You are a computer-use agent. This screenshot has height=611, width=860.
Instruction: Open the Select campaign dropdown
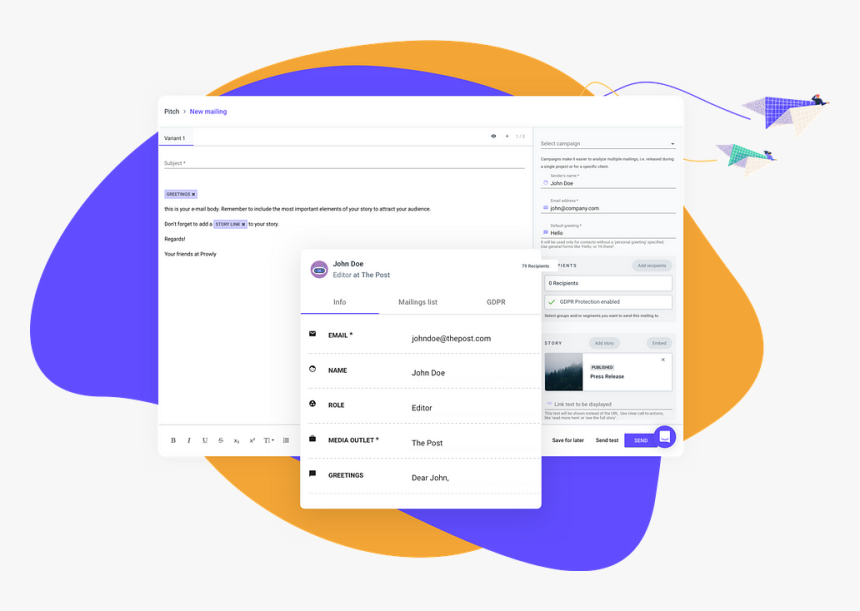click(x=608, y=144)
